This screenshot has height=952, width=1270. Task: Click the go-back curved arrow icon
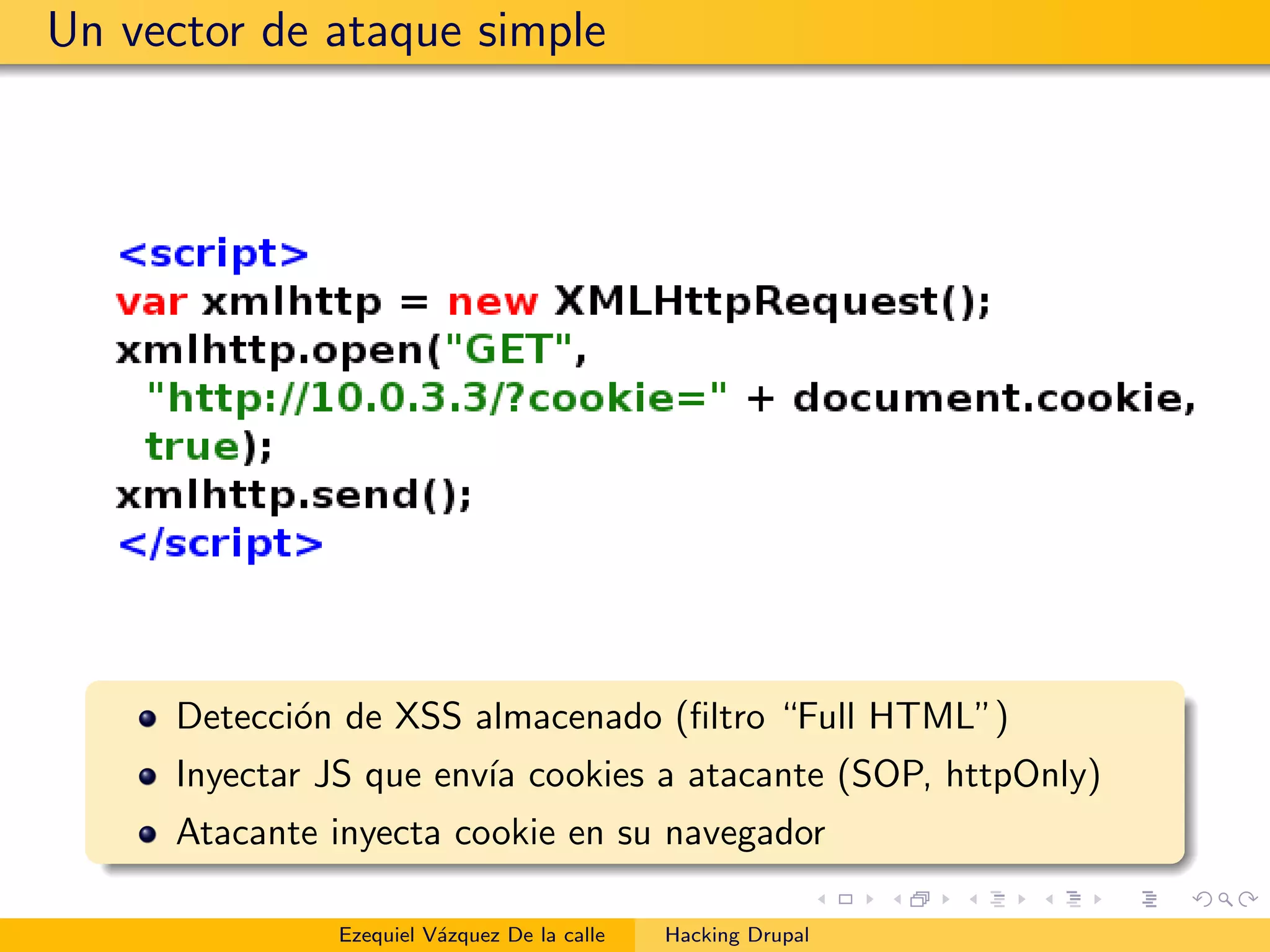[1202, 899]
